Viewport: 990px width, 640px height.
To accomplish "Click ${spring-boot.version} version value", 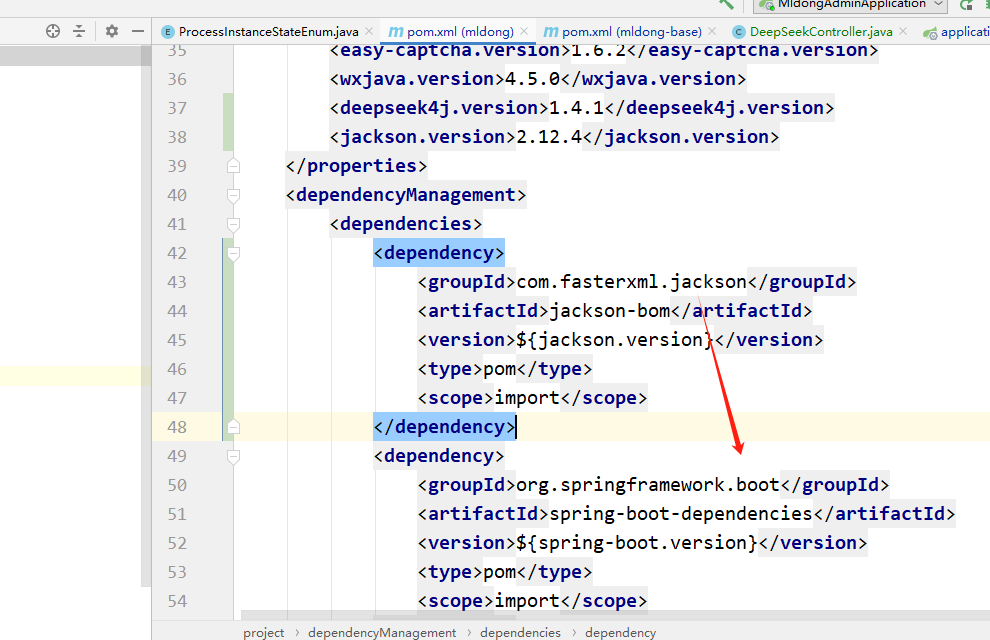I will [x=637, y=543].
